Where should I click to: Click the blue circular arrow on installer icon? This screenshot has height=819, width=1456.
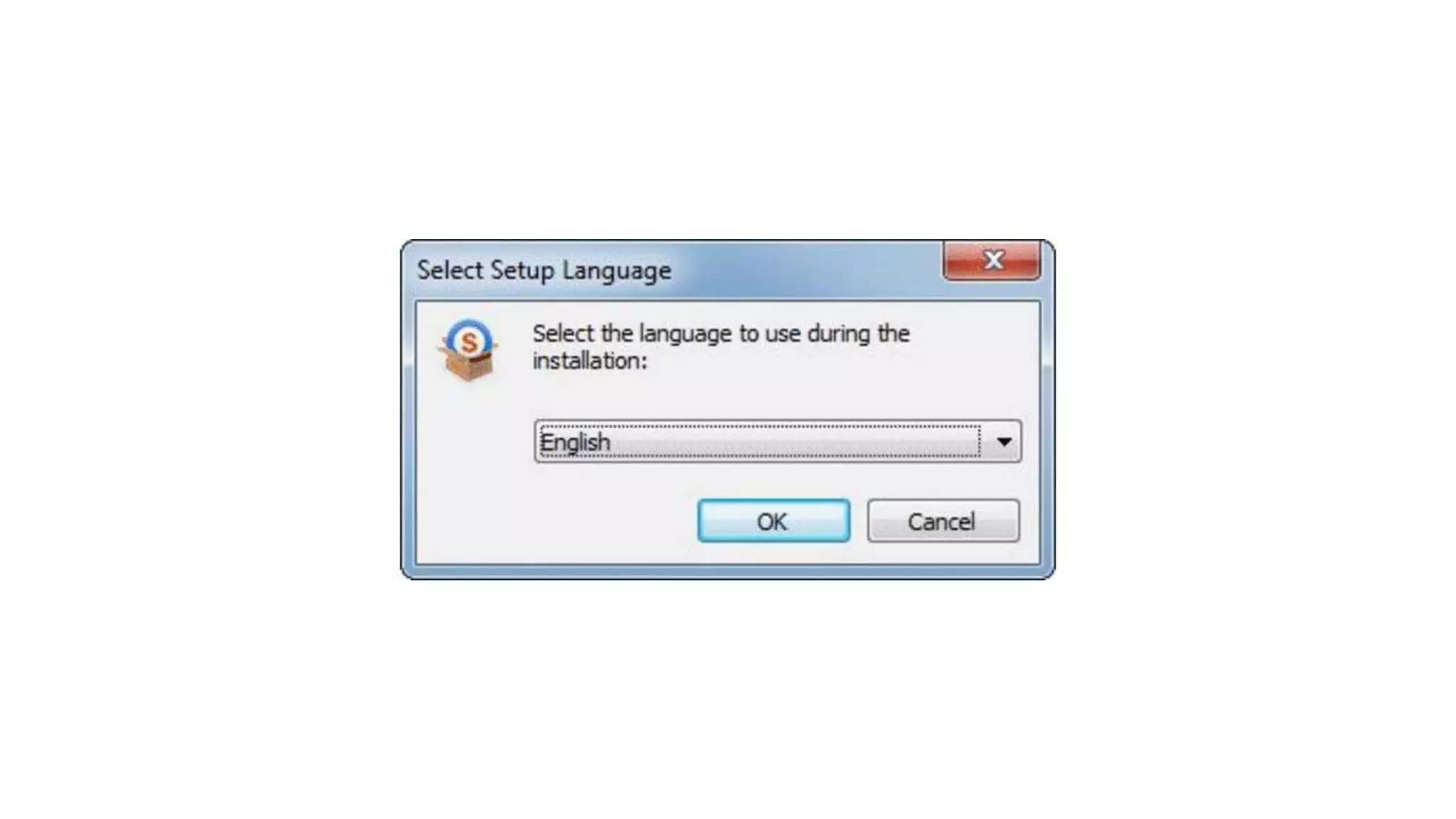tap(469, 336)
